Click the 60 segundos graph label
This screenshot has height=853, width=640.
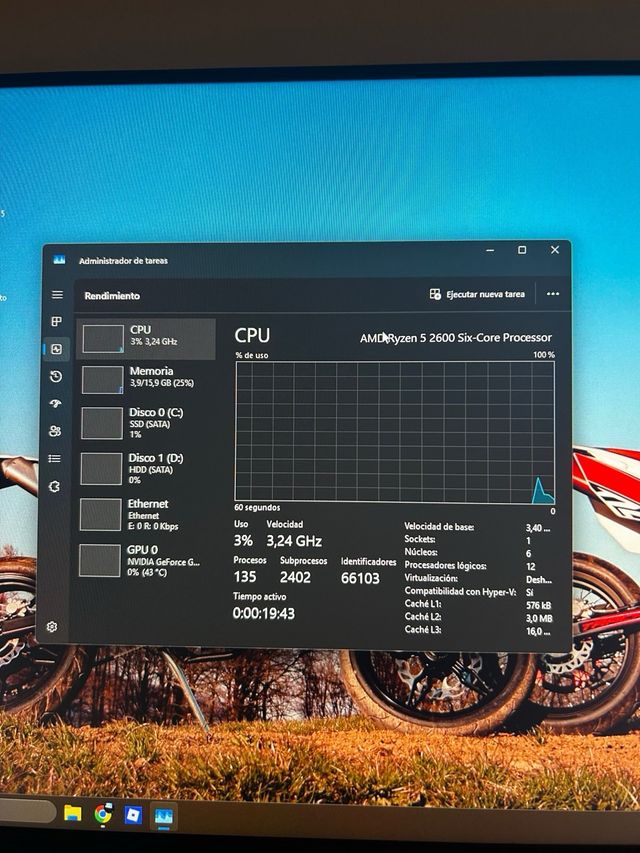pos(257,508)
